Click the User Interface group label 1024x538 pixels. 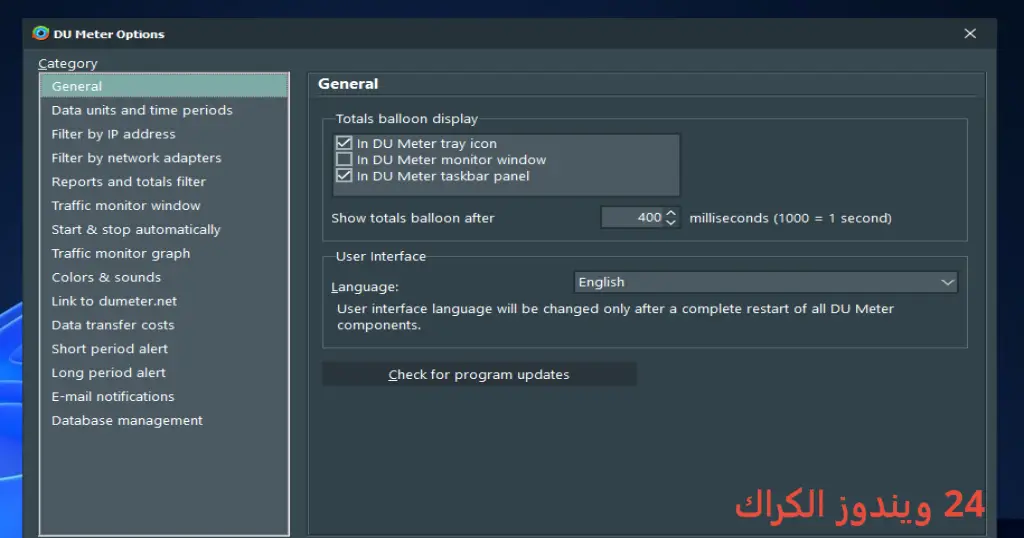(381, 257)
